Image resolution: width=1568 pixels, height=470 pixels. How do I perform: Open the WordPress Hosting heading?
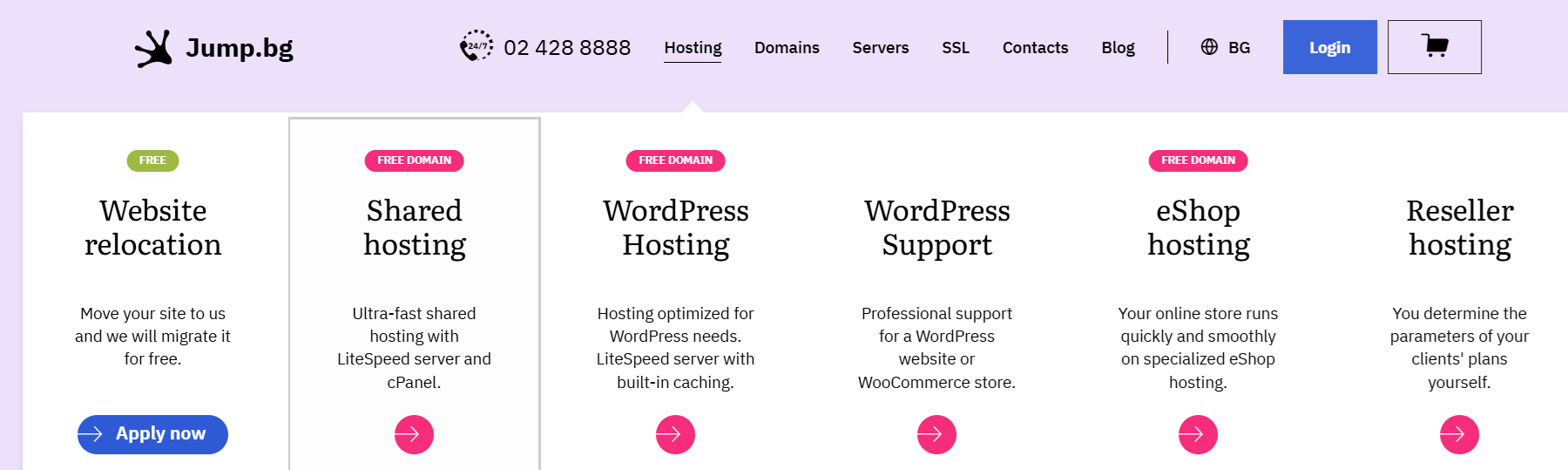point(676,228)
